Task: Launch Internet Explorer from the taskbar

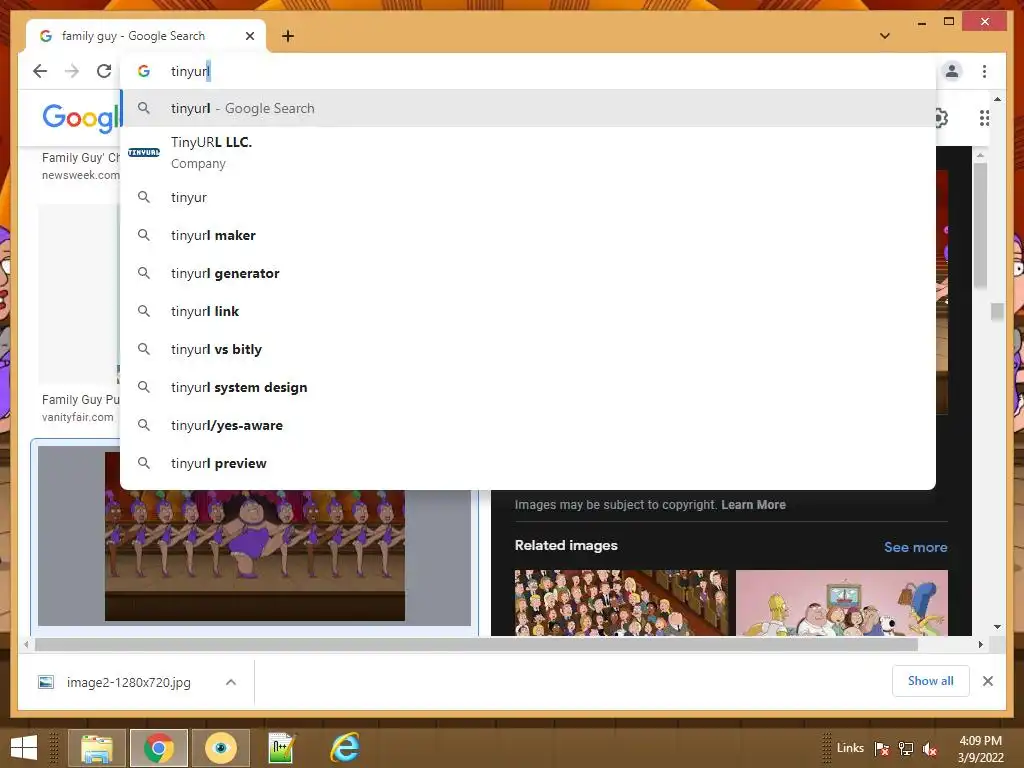Action: (344, 748)
